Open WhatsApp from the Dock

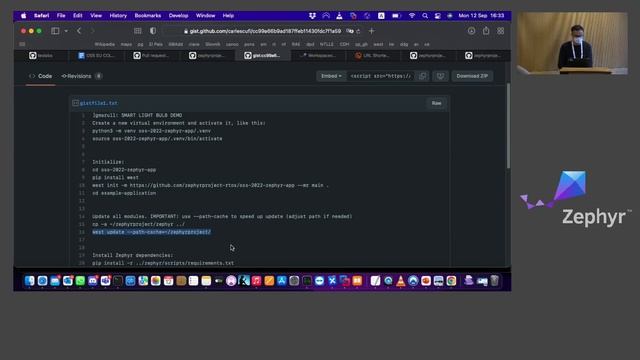[x=80, y=281]
